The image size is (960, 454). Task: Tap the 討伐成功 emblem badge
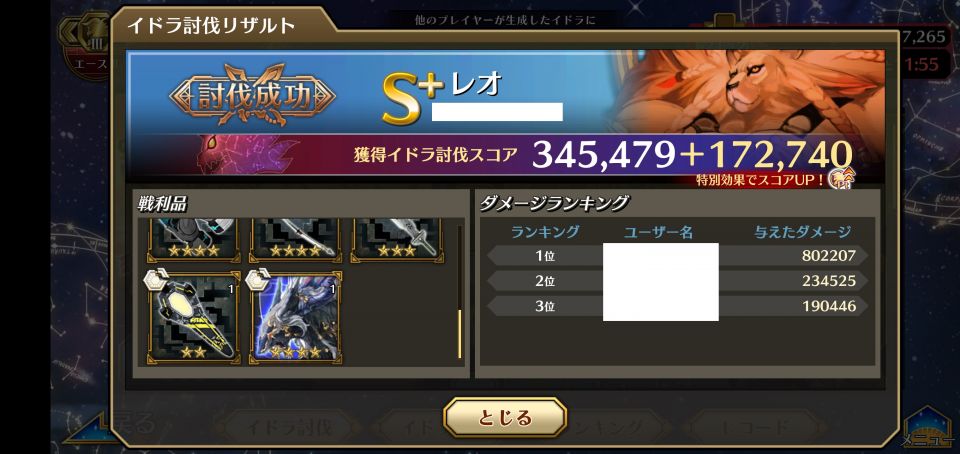(x=252, y=95)
